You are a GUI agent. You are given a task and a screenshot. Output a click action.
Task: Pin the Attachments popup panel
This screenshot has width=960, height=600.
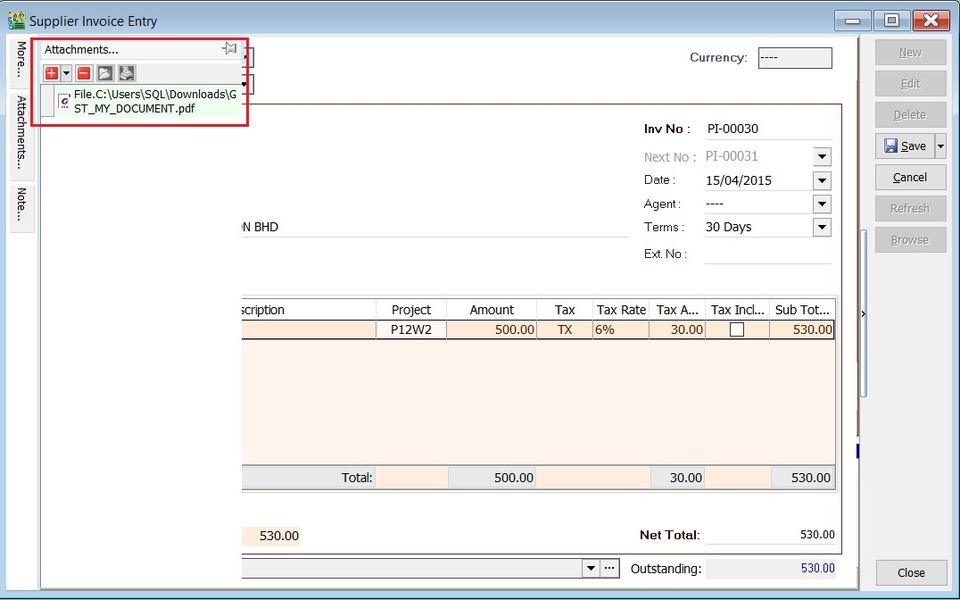pyautogui.click(x=228, y=47)
